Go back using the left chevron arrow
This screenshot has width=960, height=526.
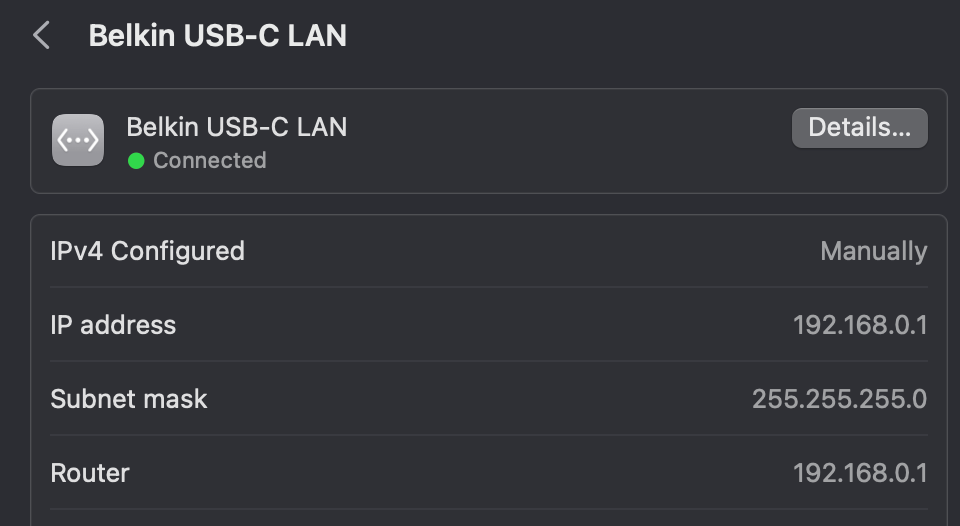(41, 36)
